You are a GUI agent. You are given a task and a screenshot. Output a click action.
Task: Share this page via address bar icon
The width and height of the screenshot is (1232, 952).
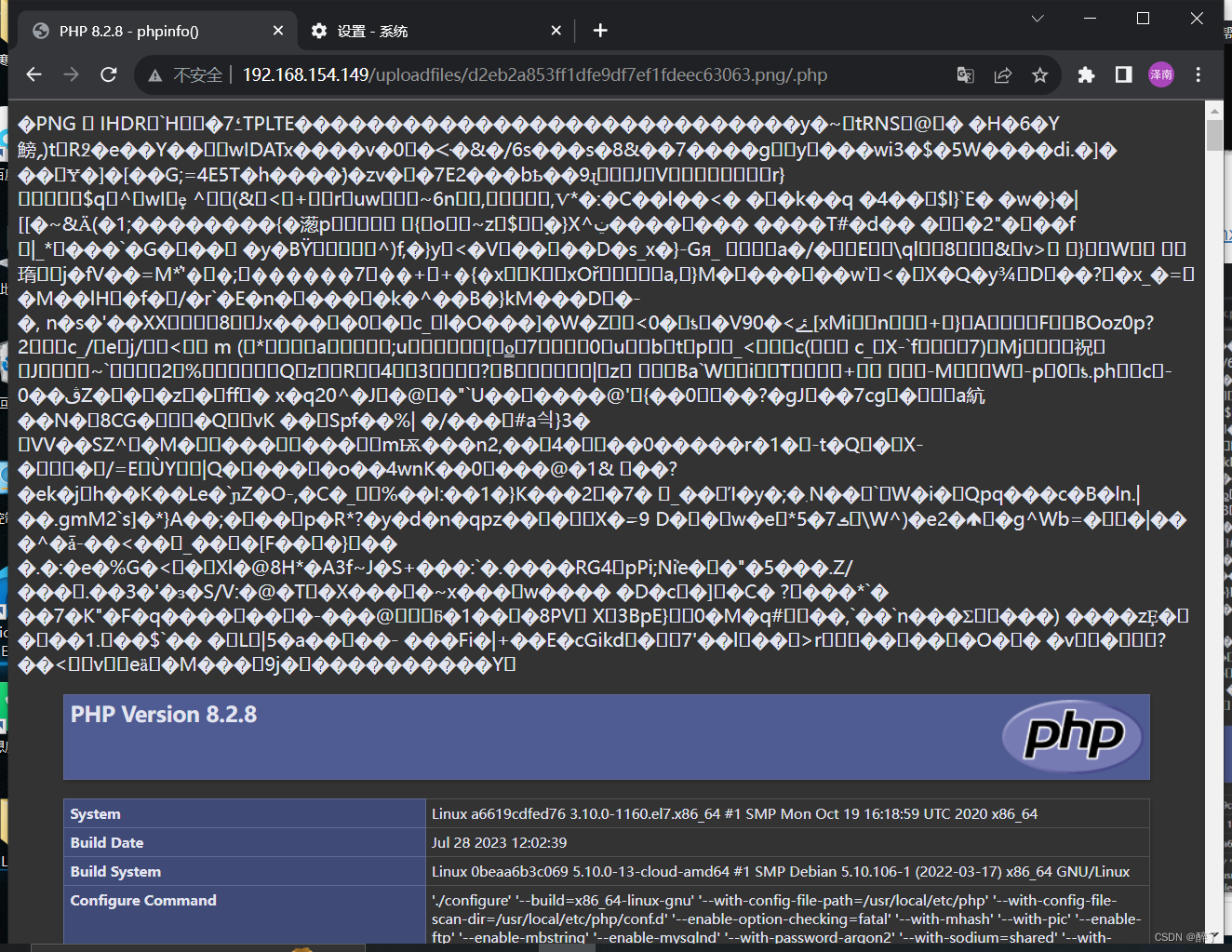(1003, 75)
